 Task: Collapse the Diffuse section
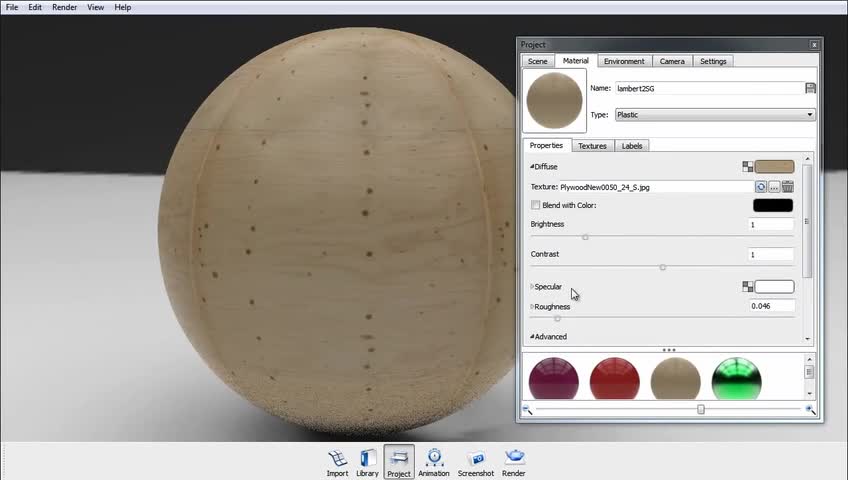(532, 166)
